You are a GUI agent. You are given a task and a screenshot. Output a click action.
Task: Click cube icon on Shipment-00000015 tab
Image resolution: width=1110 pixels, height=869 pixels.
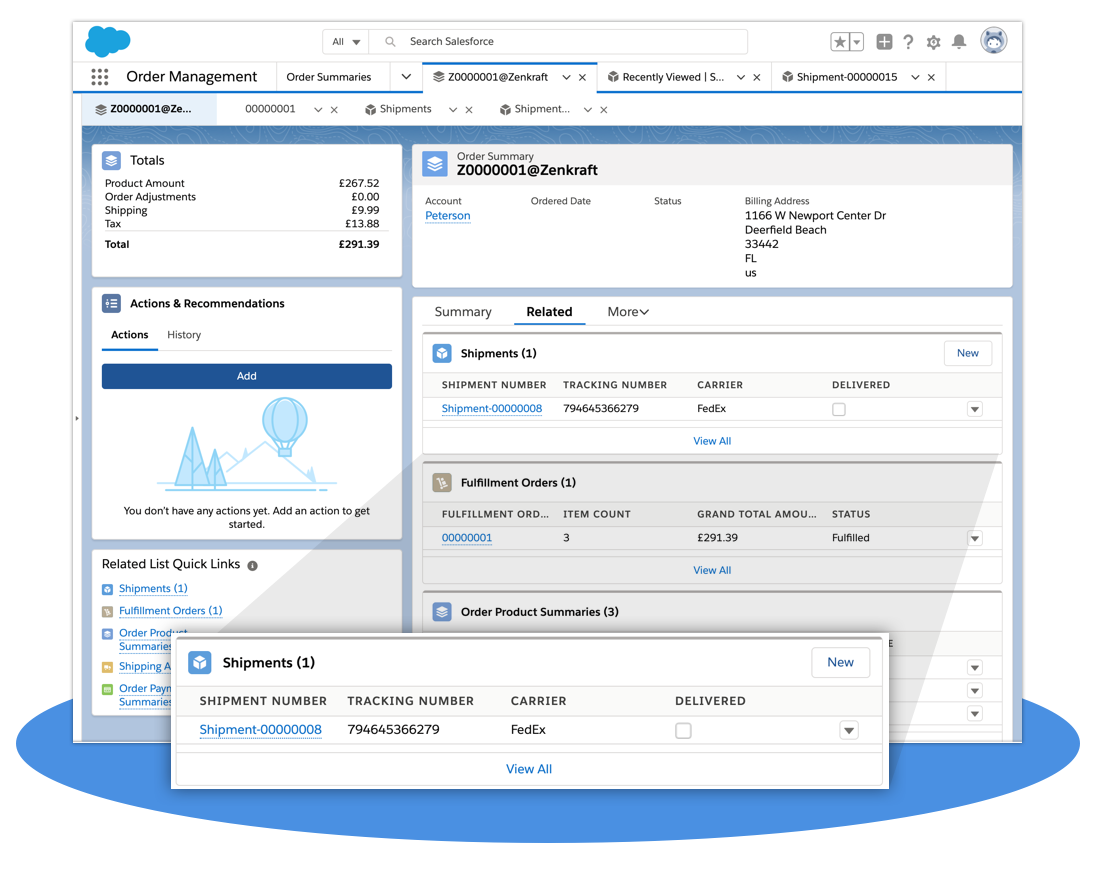point(787,76)
